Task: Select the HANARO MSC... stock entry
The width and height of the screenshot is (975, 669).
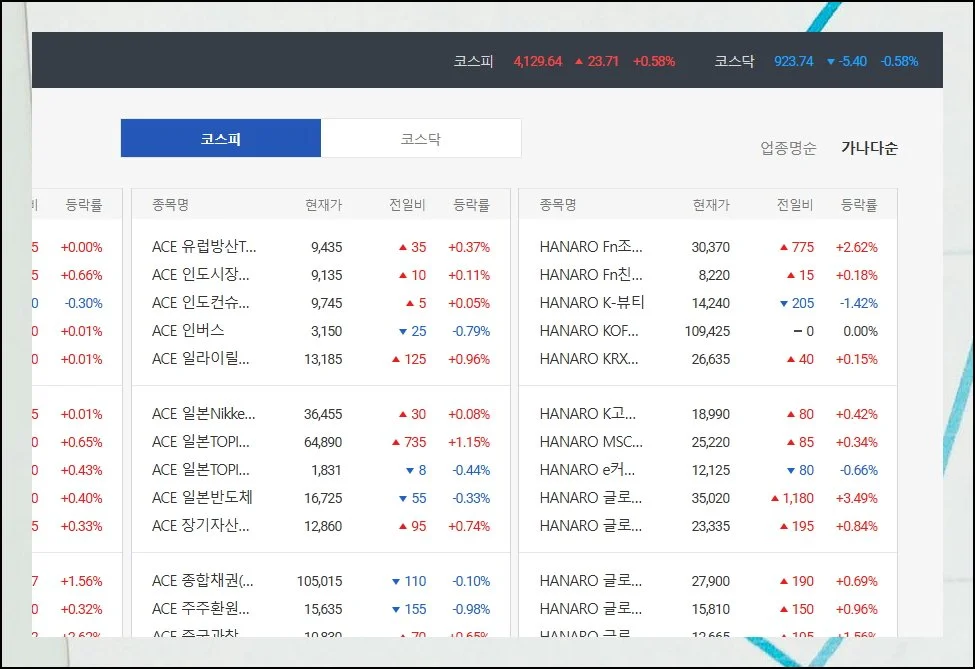Action: click(x=591, y=442)
